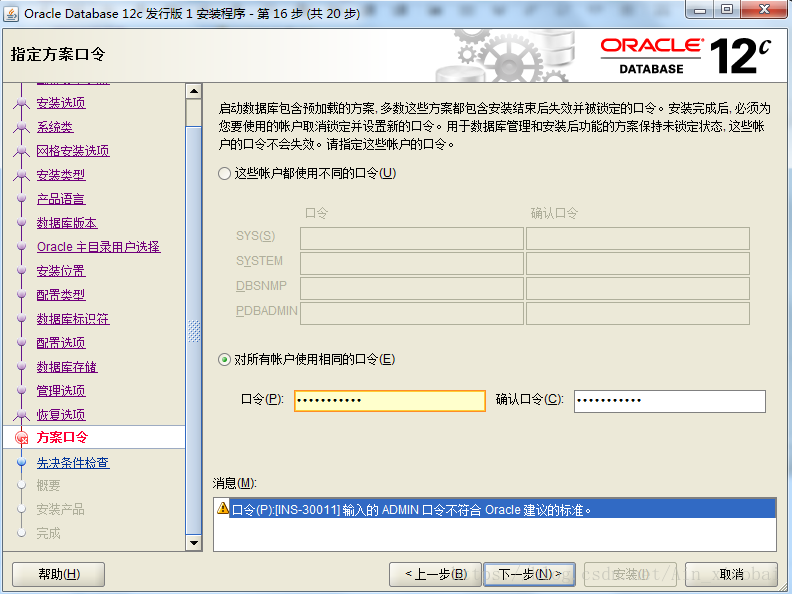The width and height of the screenshot is (792, 594).
Task: Go to 安装类型 step
Action: [x=61, y=175]
